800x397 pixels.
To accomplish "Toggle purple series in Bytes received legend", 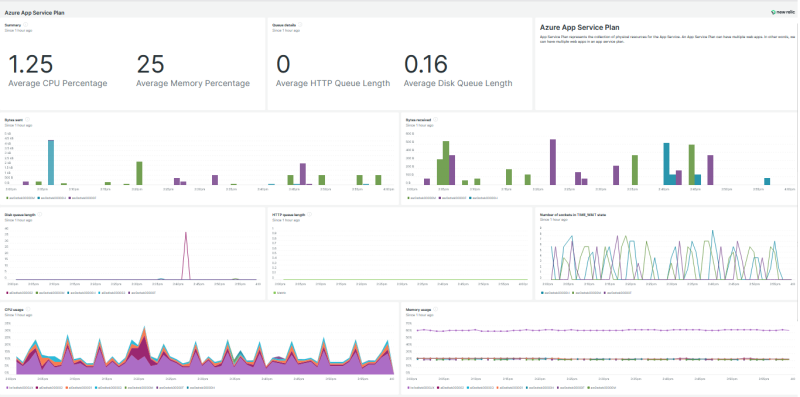I will pyautogui.click(x=452, y=197).
